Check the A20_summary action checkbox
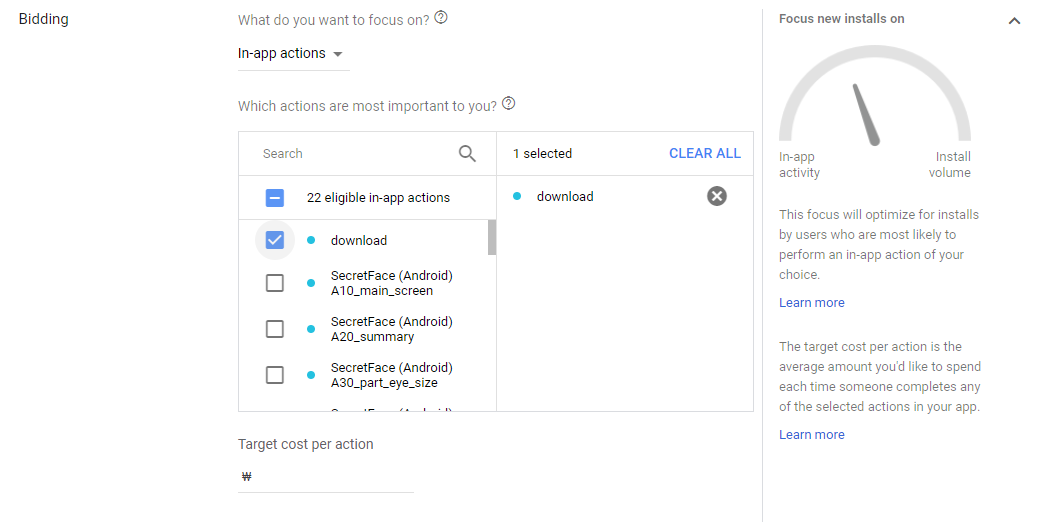1045x522 pixels. click(275, 329)
